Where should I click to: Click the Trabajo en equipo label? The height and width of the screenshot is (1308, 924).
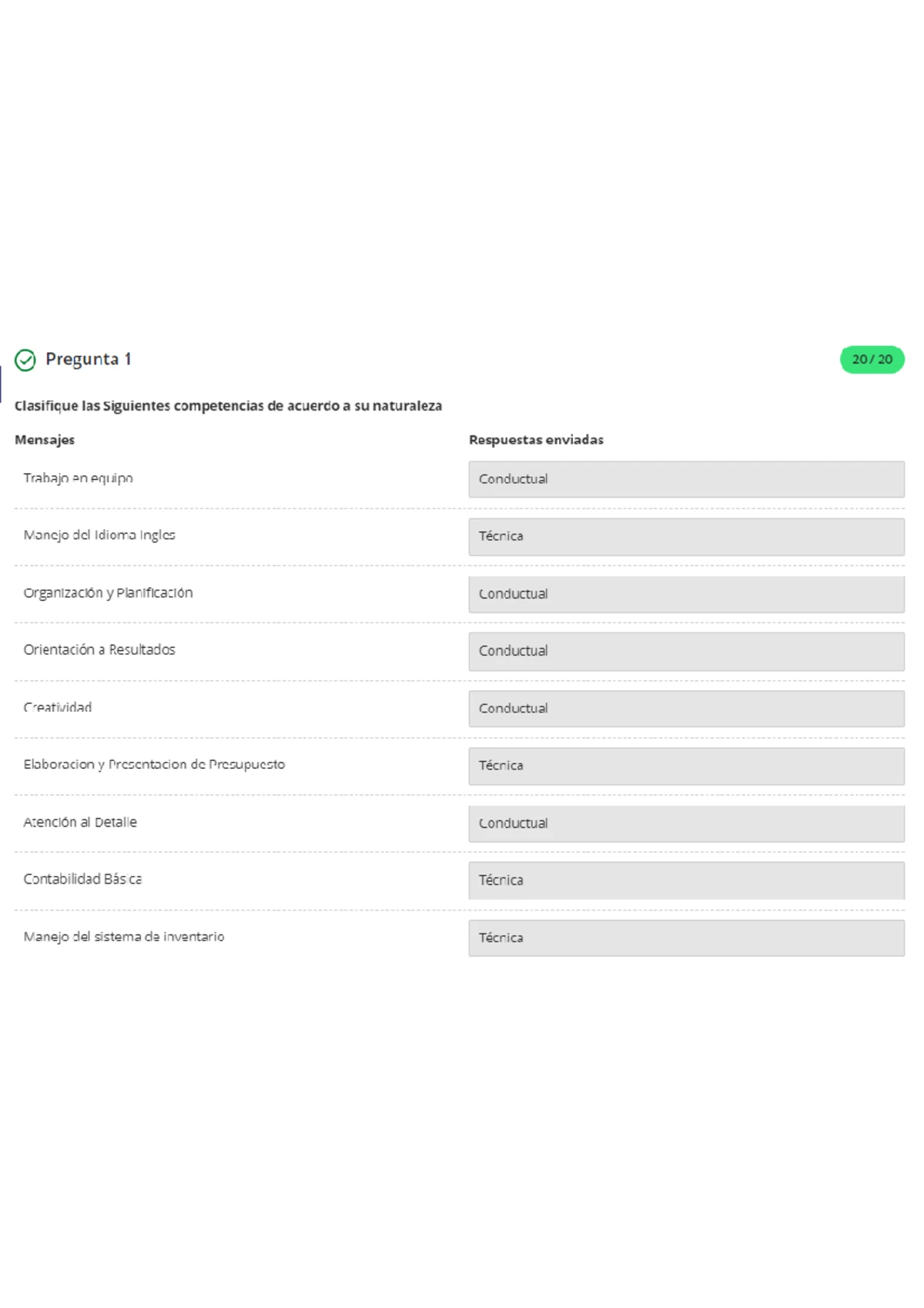click(x=78, y=478)
